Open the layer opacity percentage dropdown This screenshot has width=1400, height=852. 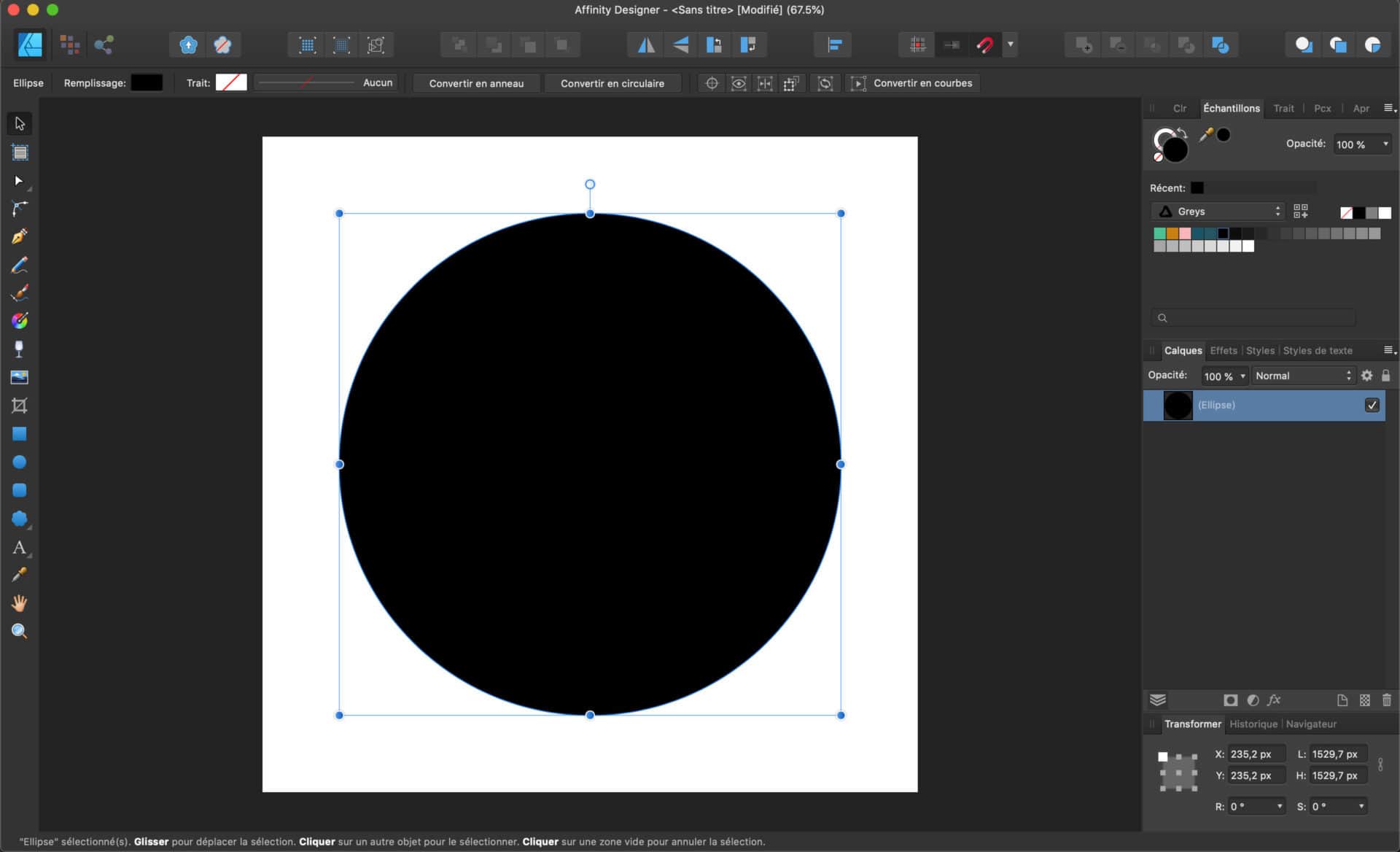click(x=1224, y=376)
